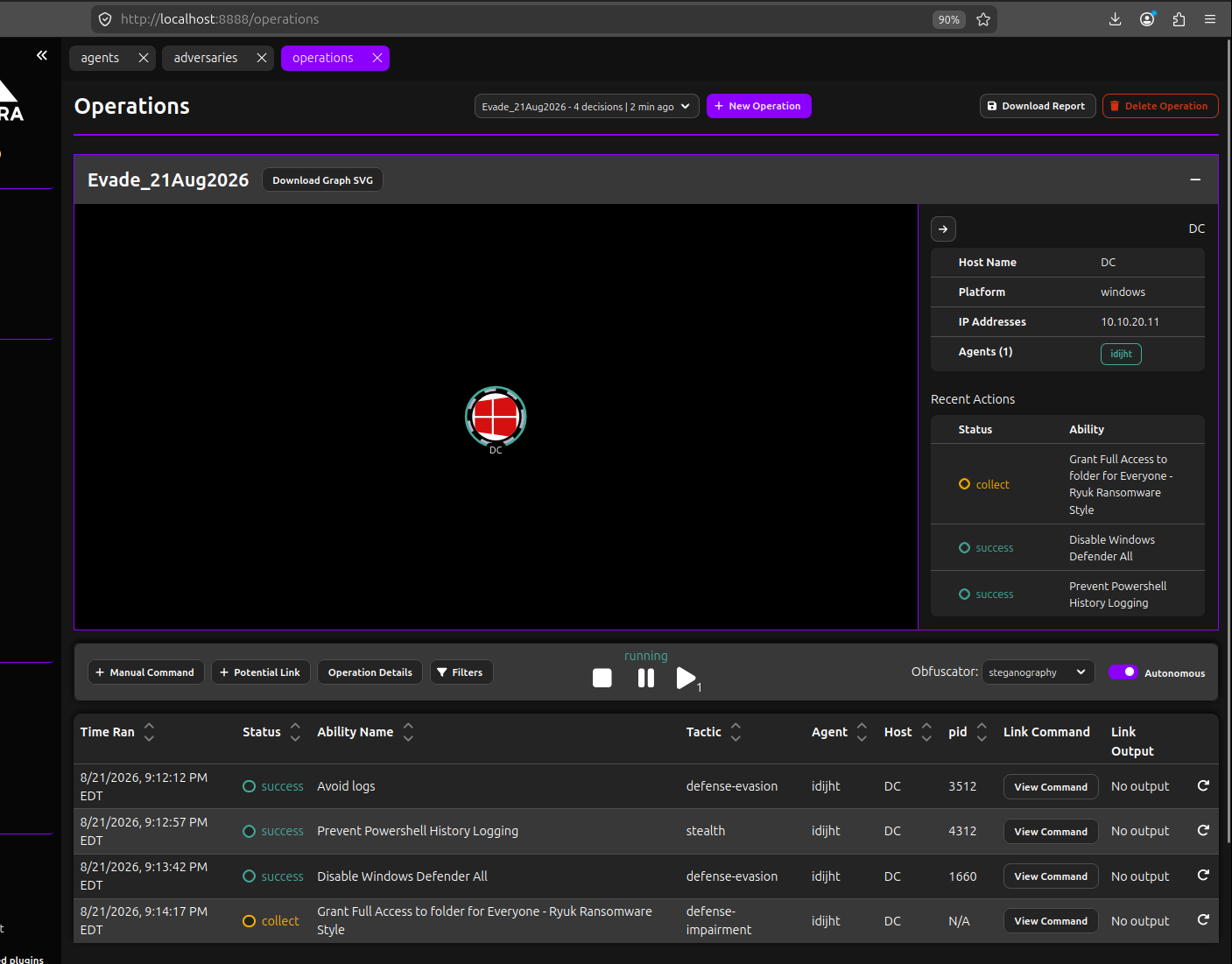Open browser downloads

(1115, 19)
